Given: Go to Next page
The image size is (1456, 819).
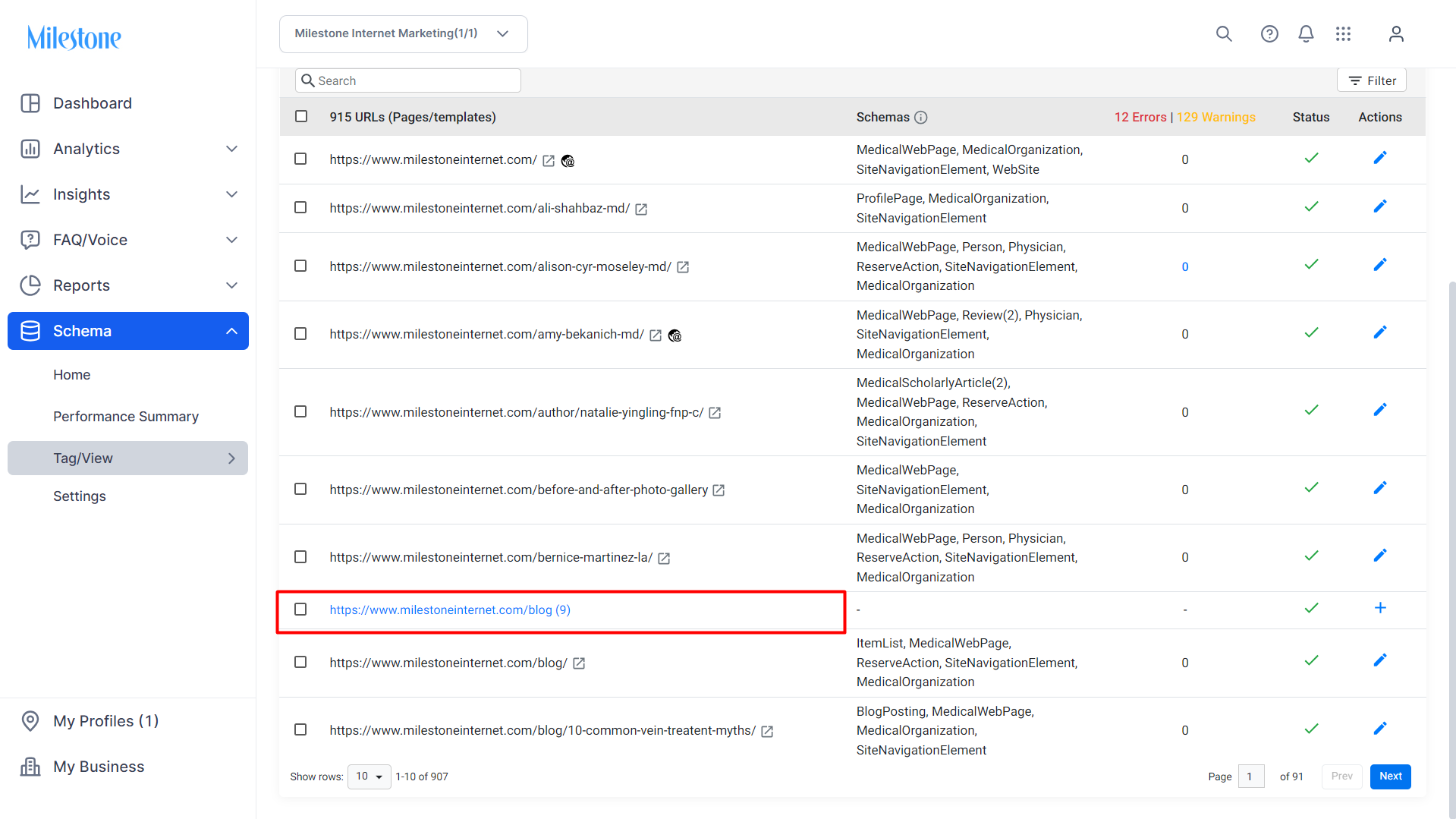Looking at the screenshot, I should pyautogui.click(x=1391, y=776).
